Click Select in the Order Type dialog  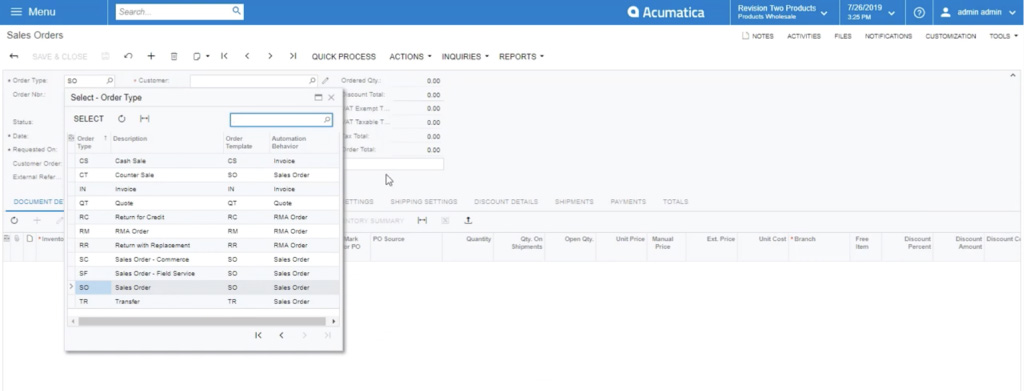pyautogui.click(x=88, y=119)
